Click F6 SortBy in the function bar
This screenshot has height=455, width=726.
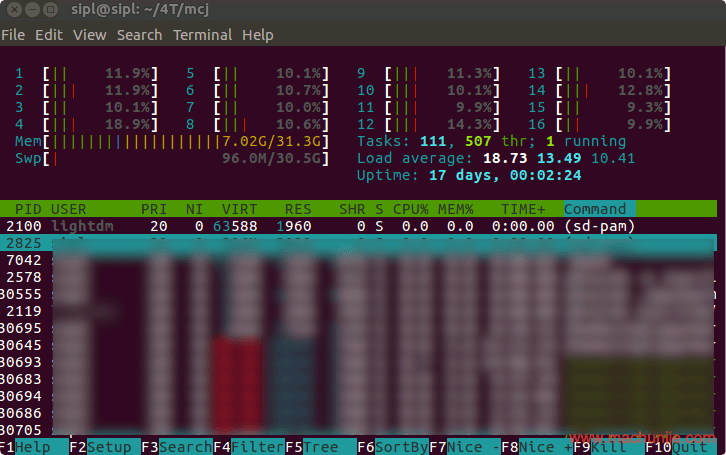[x=393, y=447]
